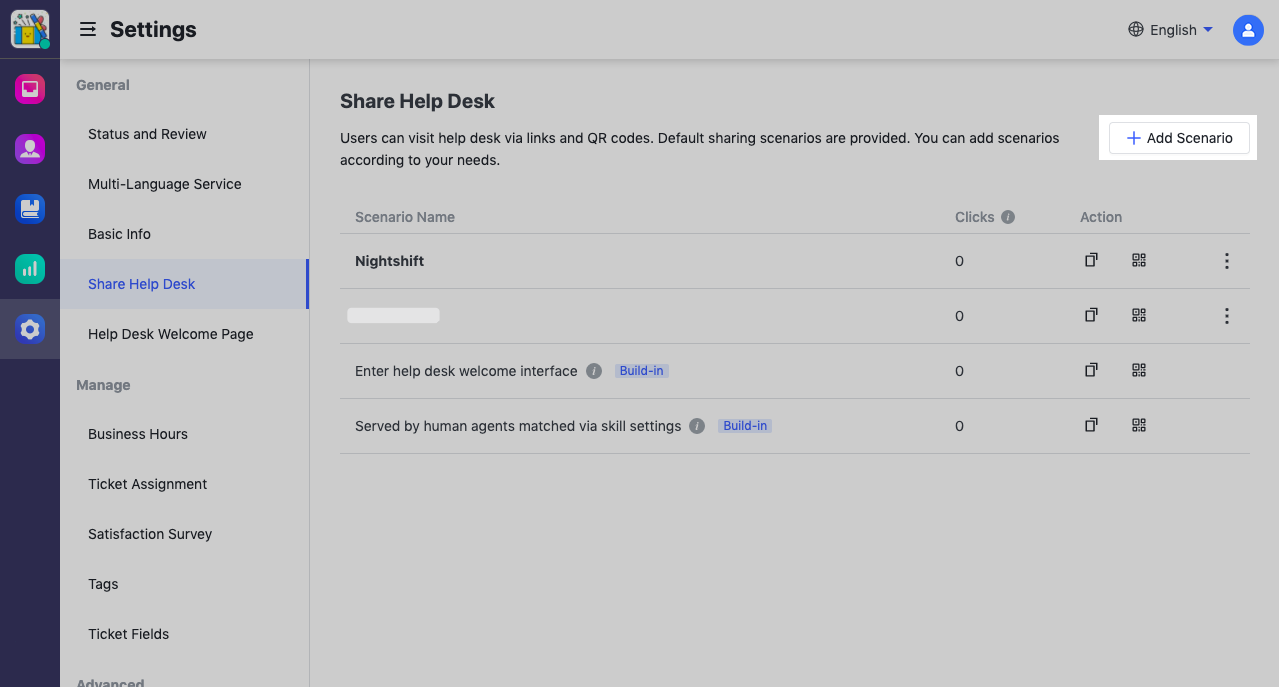Open the knowledge base book icon
This screenshot has width=1279, height=687.
[x=29, y=208]
